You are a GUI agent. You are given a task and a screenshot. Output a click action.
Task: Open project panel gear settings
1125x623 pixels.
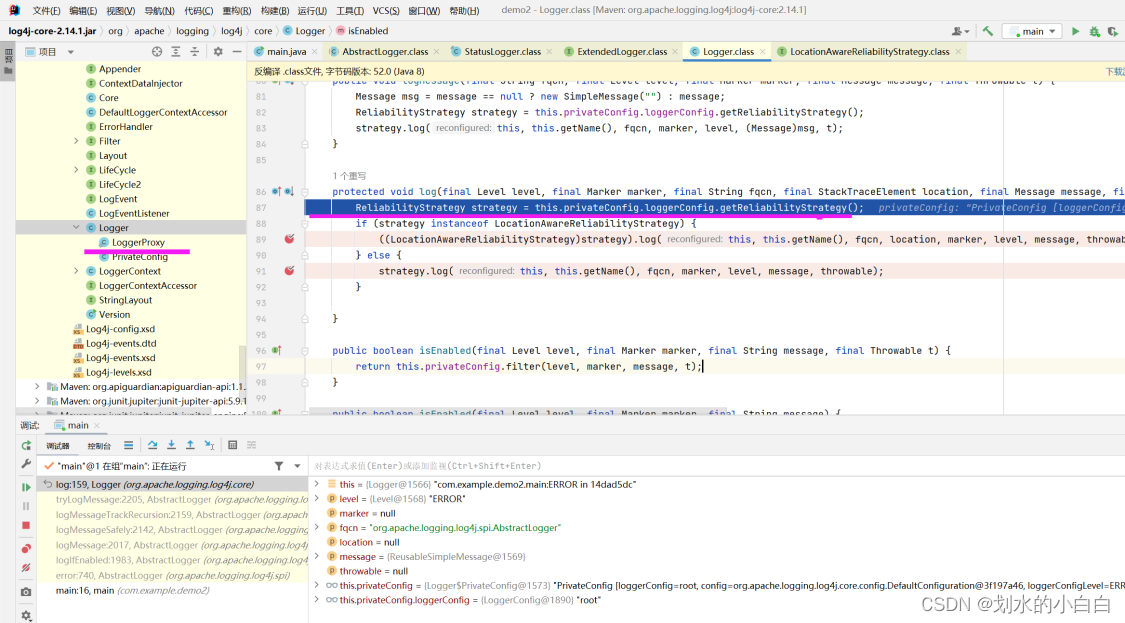(218, 52)
